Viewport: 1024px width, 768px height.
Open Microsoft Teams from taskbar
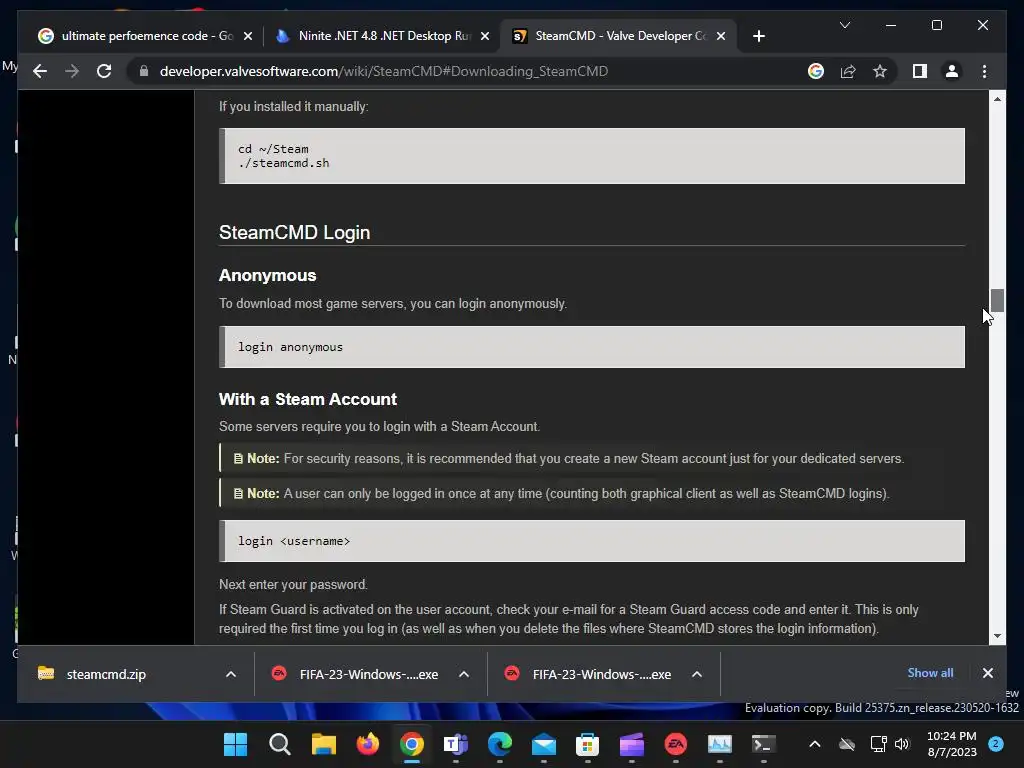coord(456,744)
